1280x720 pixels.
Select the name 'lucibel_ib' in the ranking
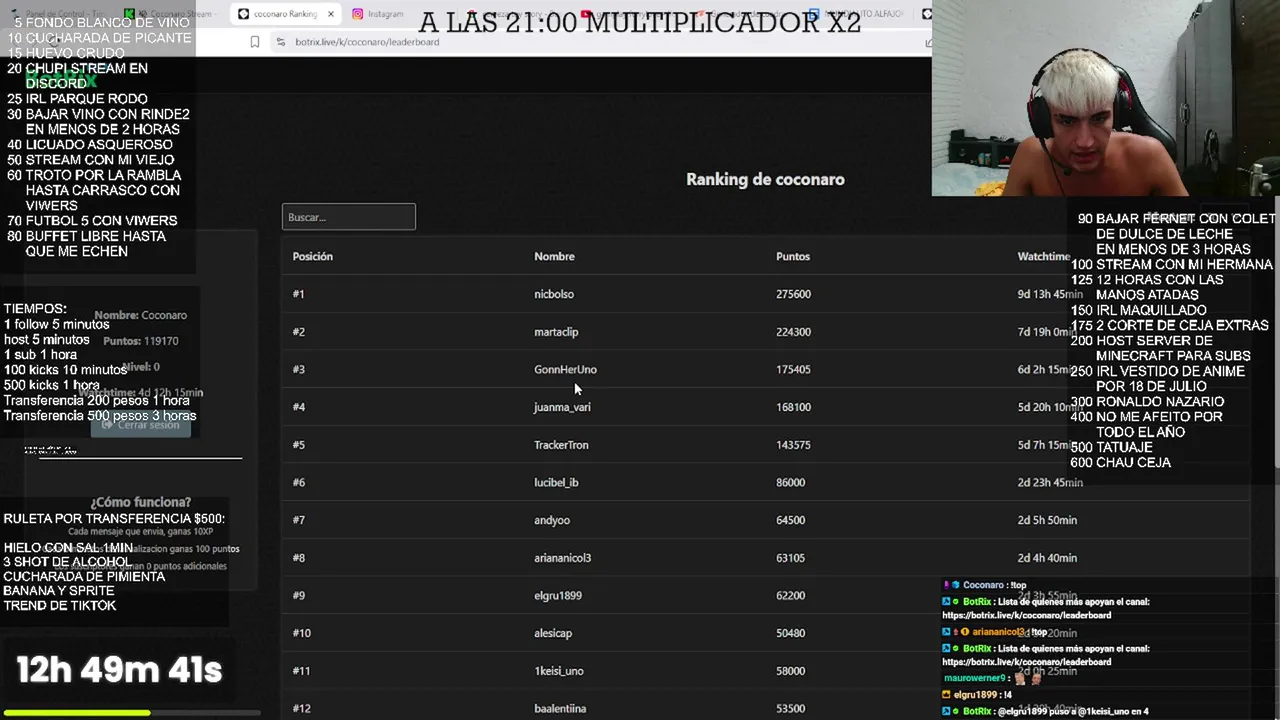(x=556, y=483)
